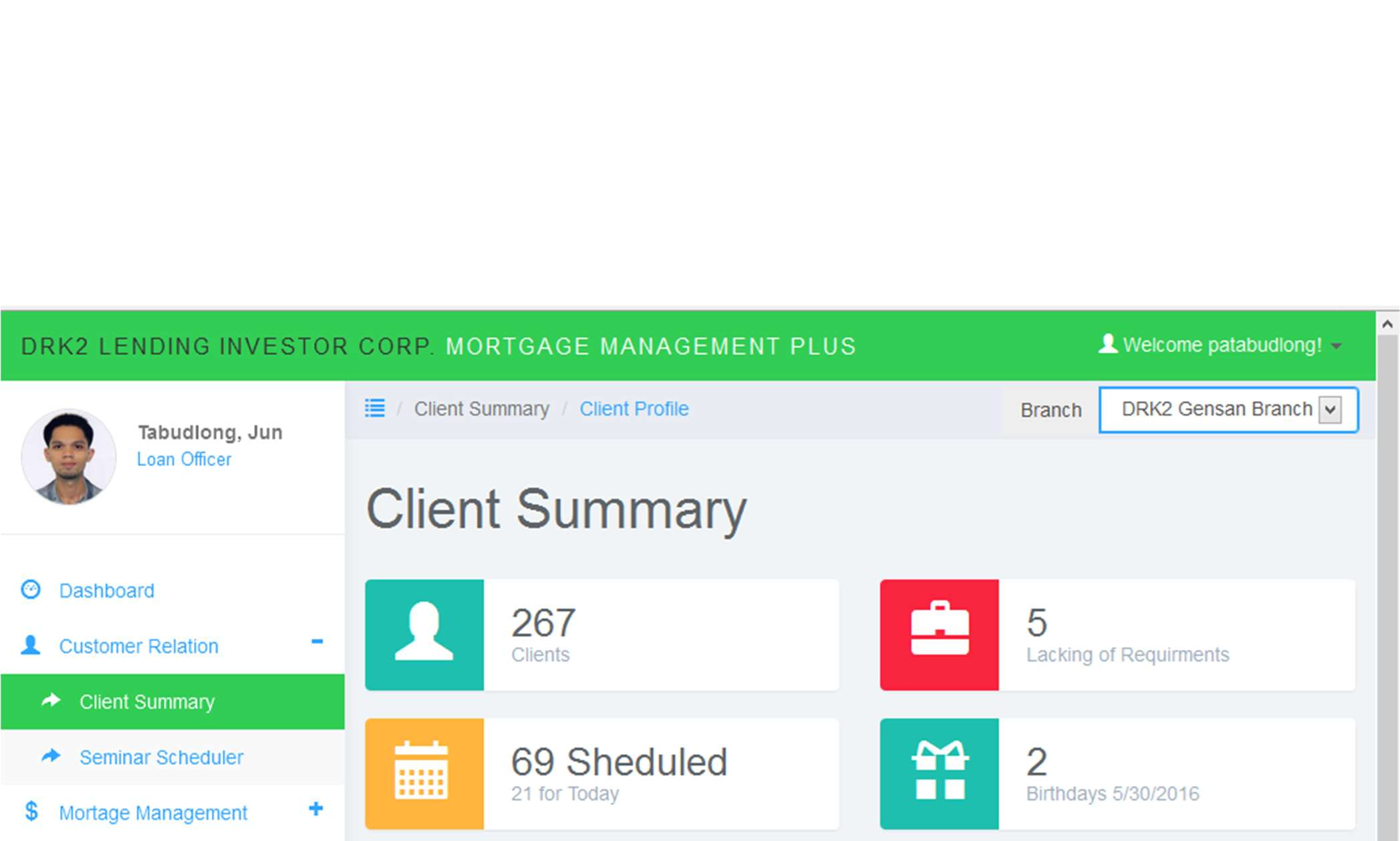This screenshot has width=1400, height=841.
Task: Open Dashboard in the sidebar
Action: (x=106, y=590)
